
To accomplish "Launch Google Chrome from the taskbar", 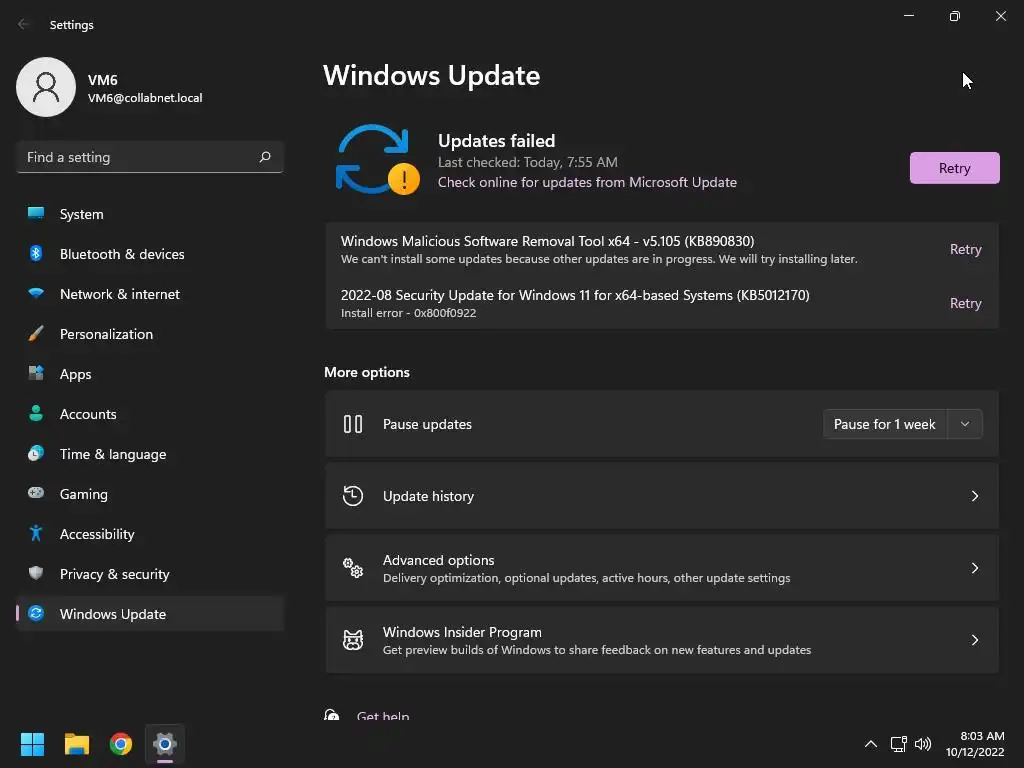I will tap(121, 744).
